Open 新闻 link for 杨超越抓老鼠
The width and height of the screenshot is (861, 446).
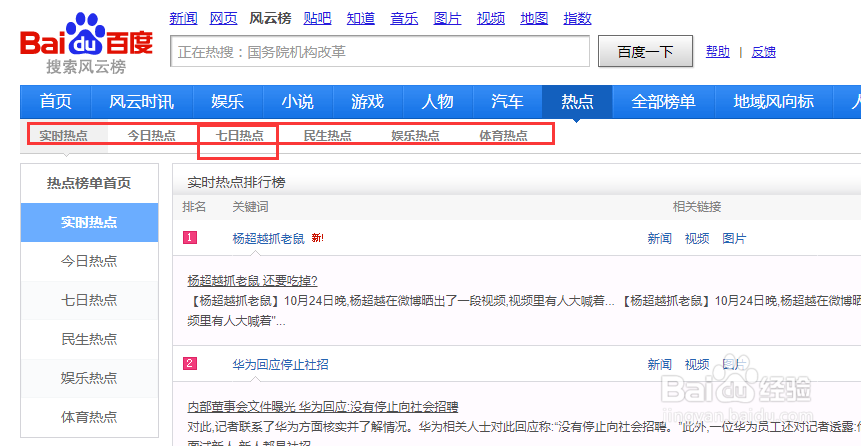pos(659,238)
